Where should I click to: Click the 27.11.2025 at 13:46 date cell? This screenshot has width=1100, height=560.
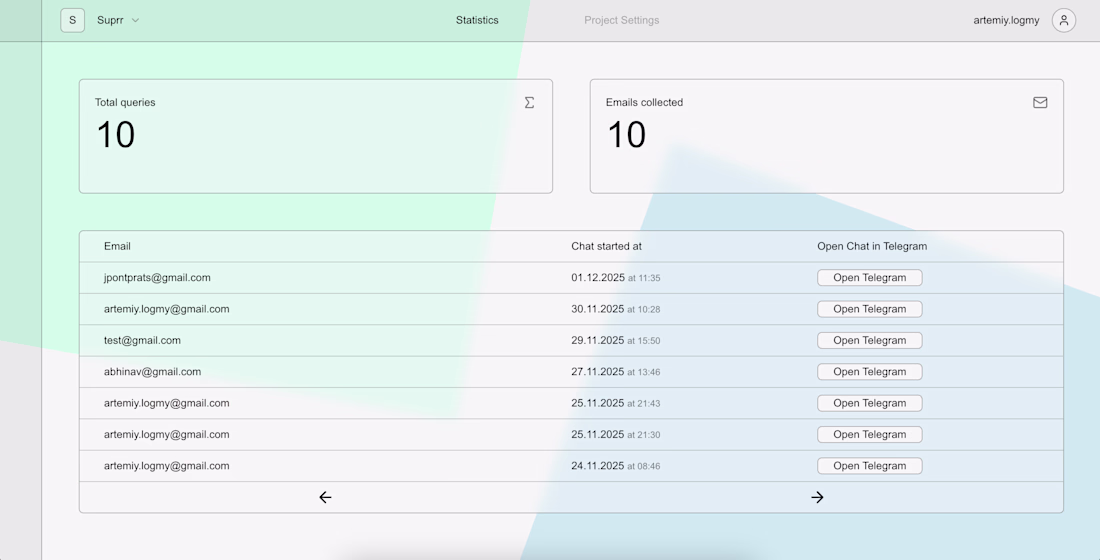click(x=616, y=372)
